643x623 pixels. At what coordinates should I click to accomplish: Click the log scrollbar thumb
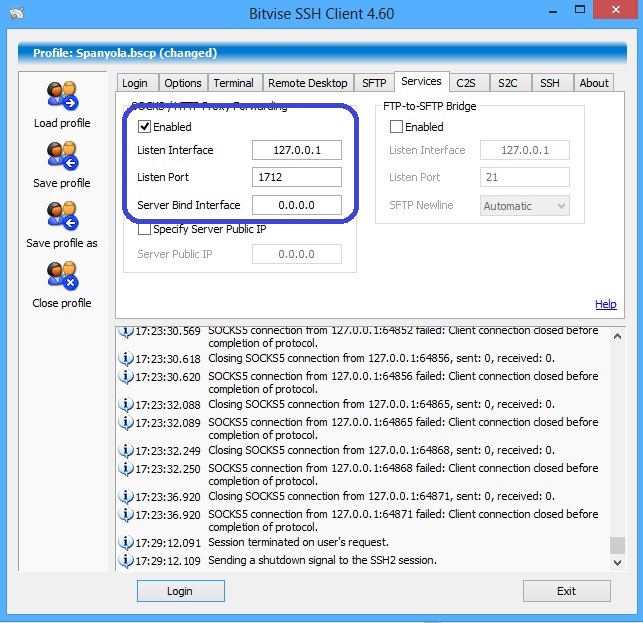pyautogui.click(x=618, y=545)
